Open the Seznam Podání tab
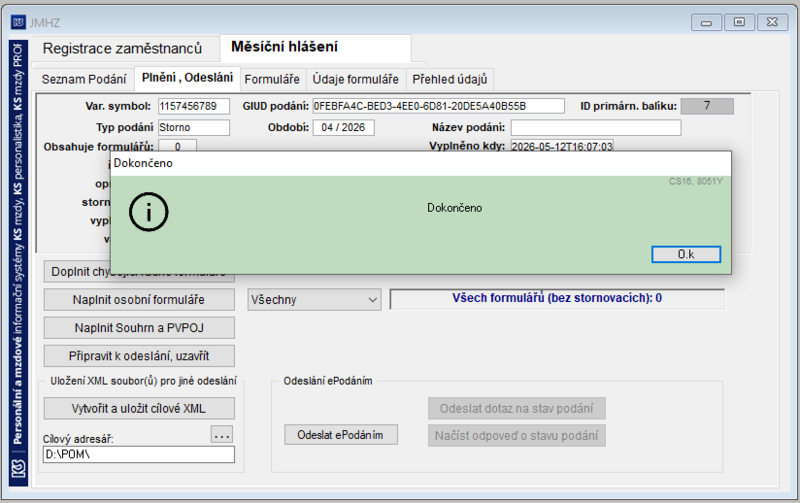 pos(84,80)
